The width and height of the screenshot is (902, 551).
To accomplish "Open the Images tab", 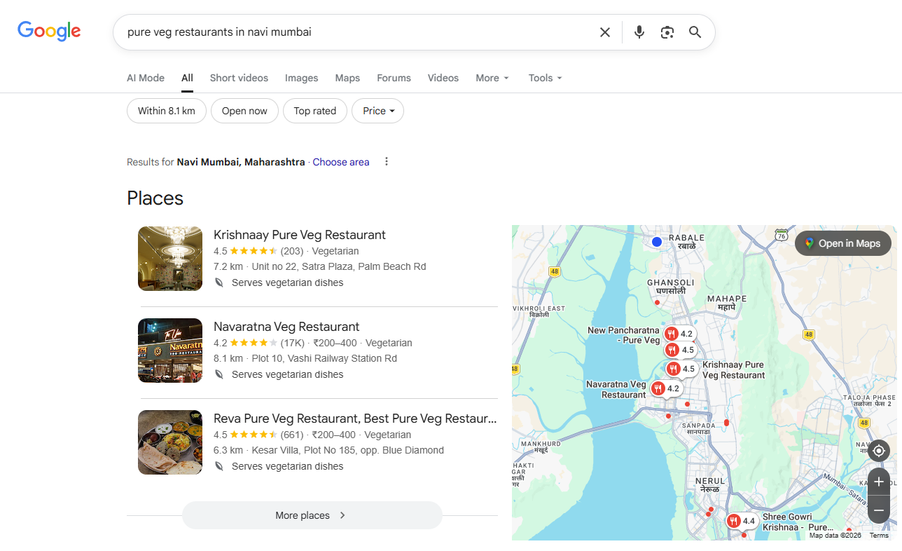I will point(301,78).
